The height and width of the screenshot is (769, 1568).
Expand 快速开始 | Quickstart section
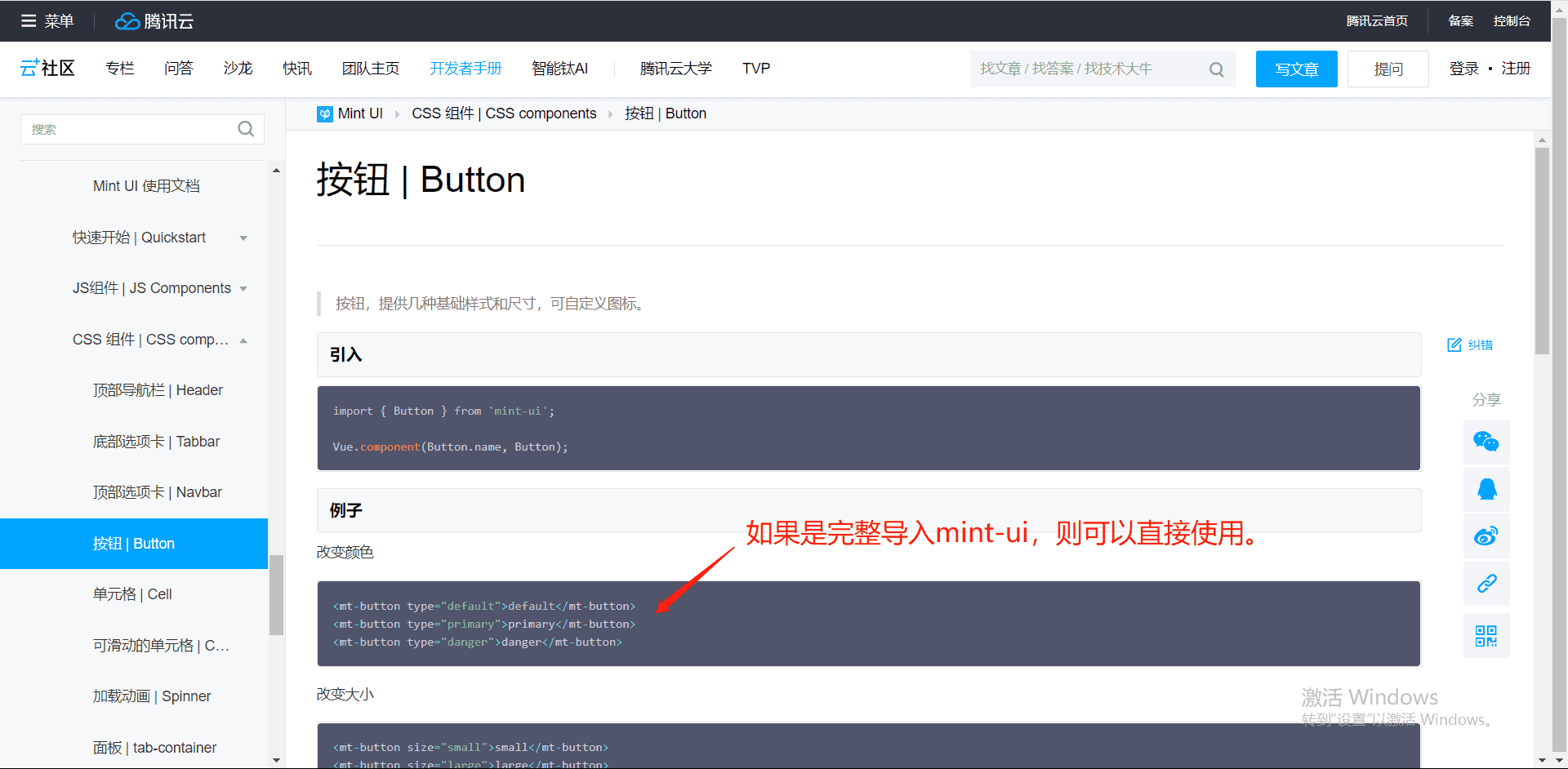[243, 238]
